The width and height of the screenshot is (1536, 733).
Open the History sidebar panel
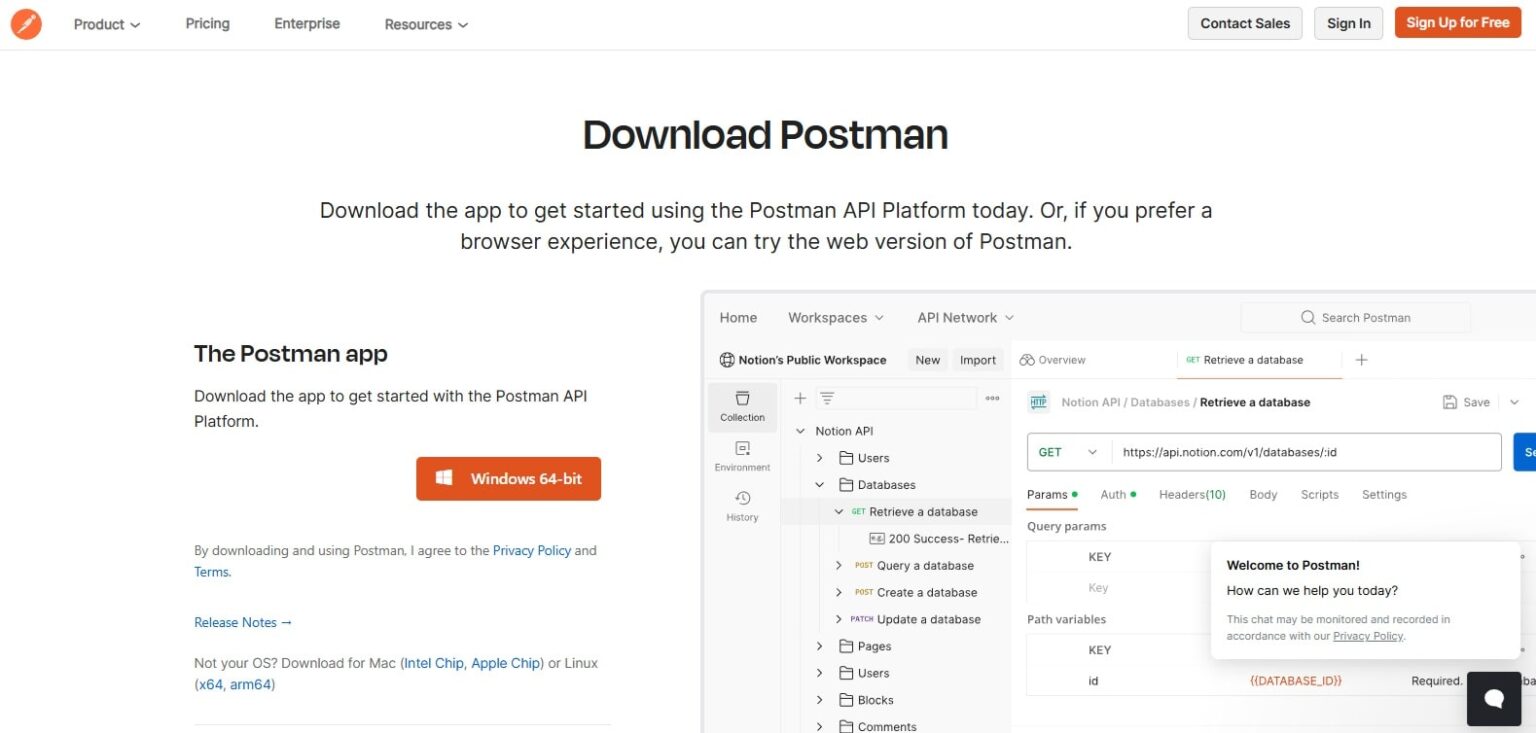741,505
